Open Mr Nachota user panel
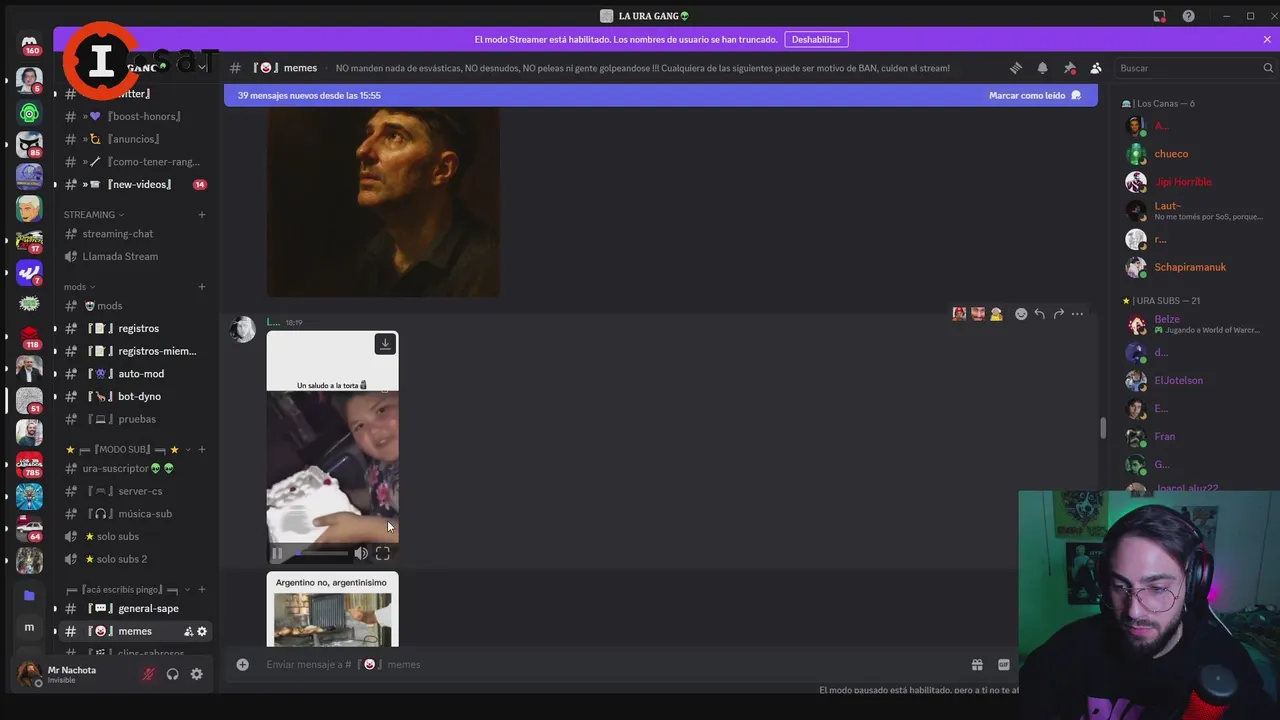 72,674
